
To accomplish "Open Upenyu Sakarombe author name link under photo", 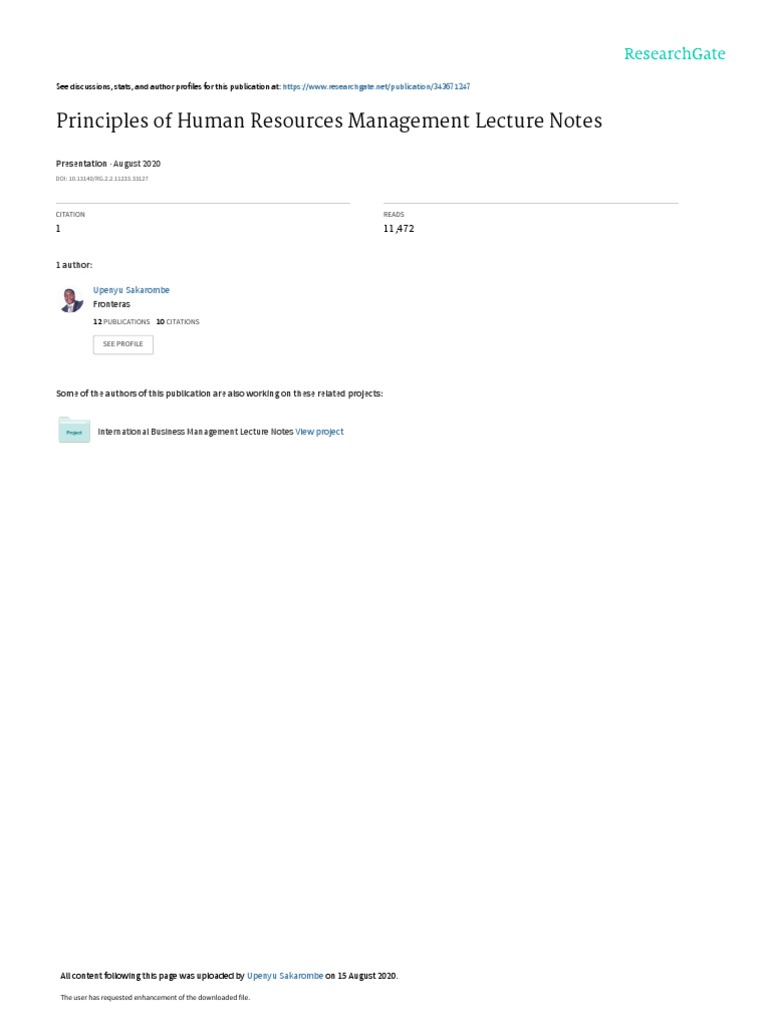I will (131, 290).
